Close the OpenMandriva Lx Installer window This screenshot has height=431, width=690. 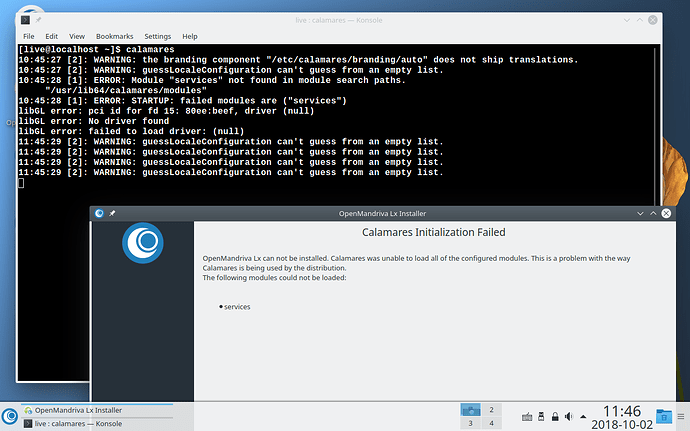666,214
